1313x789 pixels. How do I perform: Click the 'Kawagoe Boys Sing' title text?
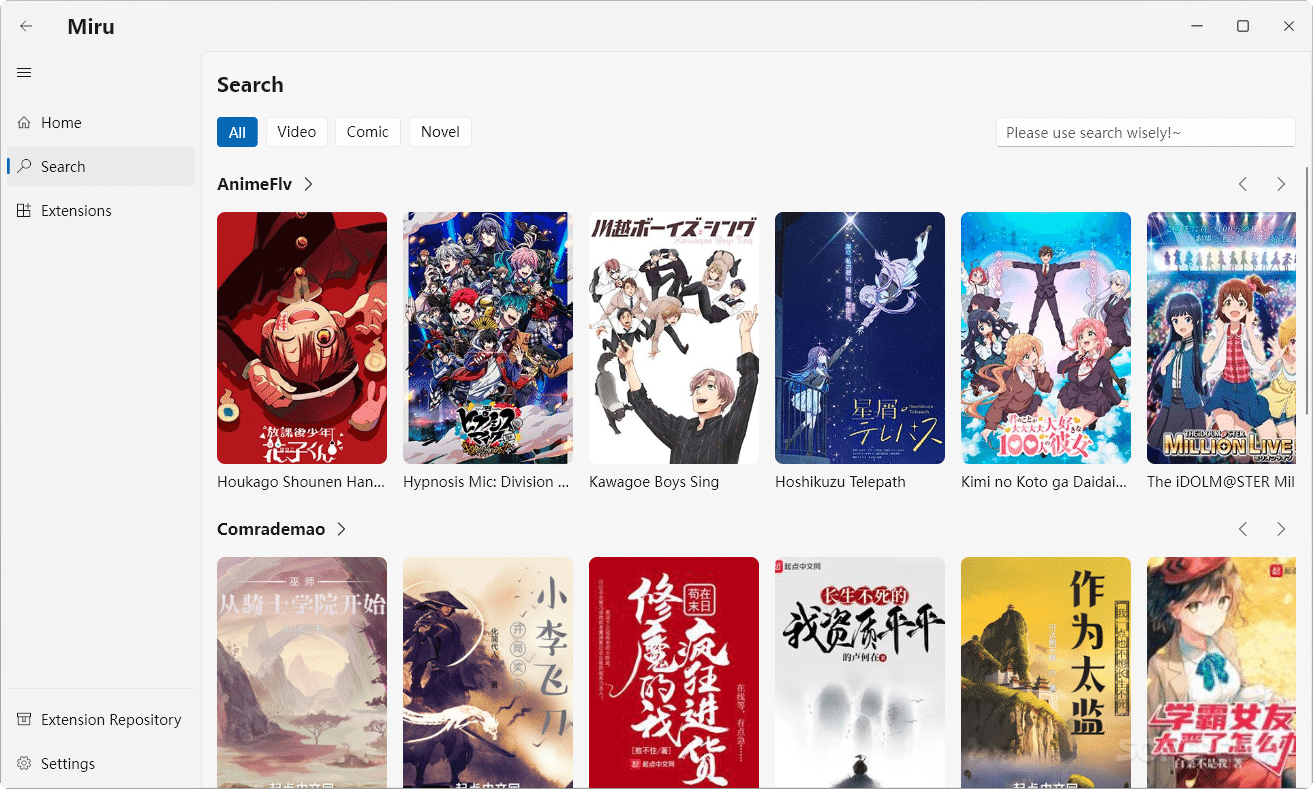click(654, 482)
